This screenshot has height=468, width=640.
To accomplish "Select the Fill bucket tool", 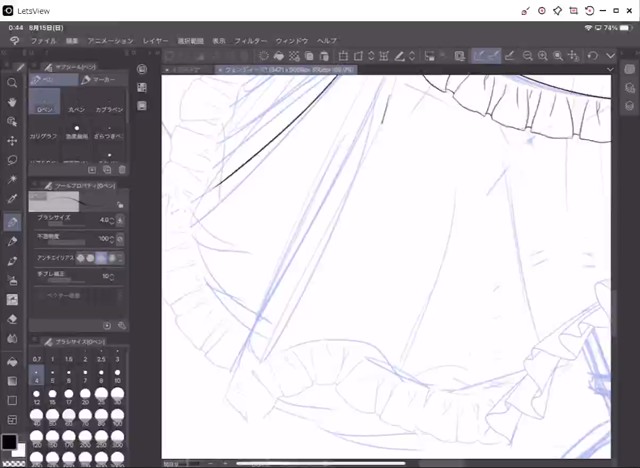I will [x=12, y=362].
